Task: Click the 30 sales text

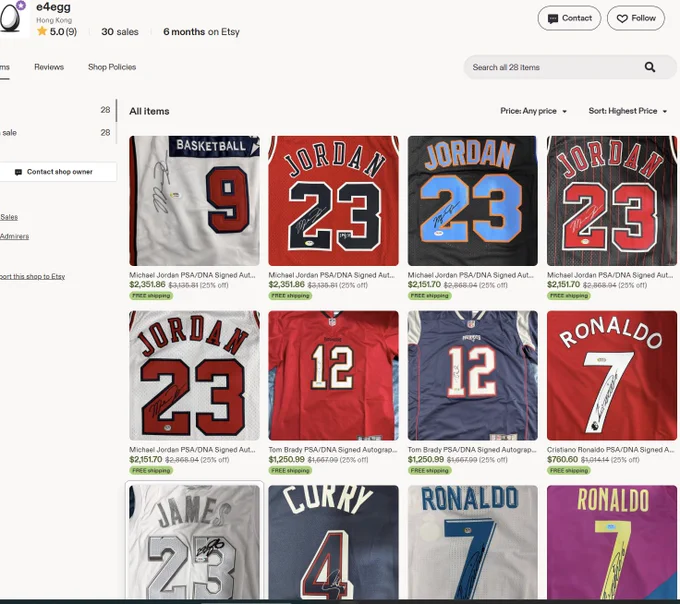Action: (x=120, y=32)
